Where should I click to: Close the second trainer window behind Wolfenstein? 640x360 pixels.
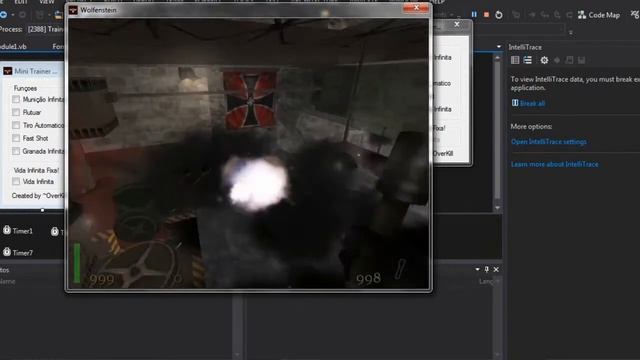point(457,24)
